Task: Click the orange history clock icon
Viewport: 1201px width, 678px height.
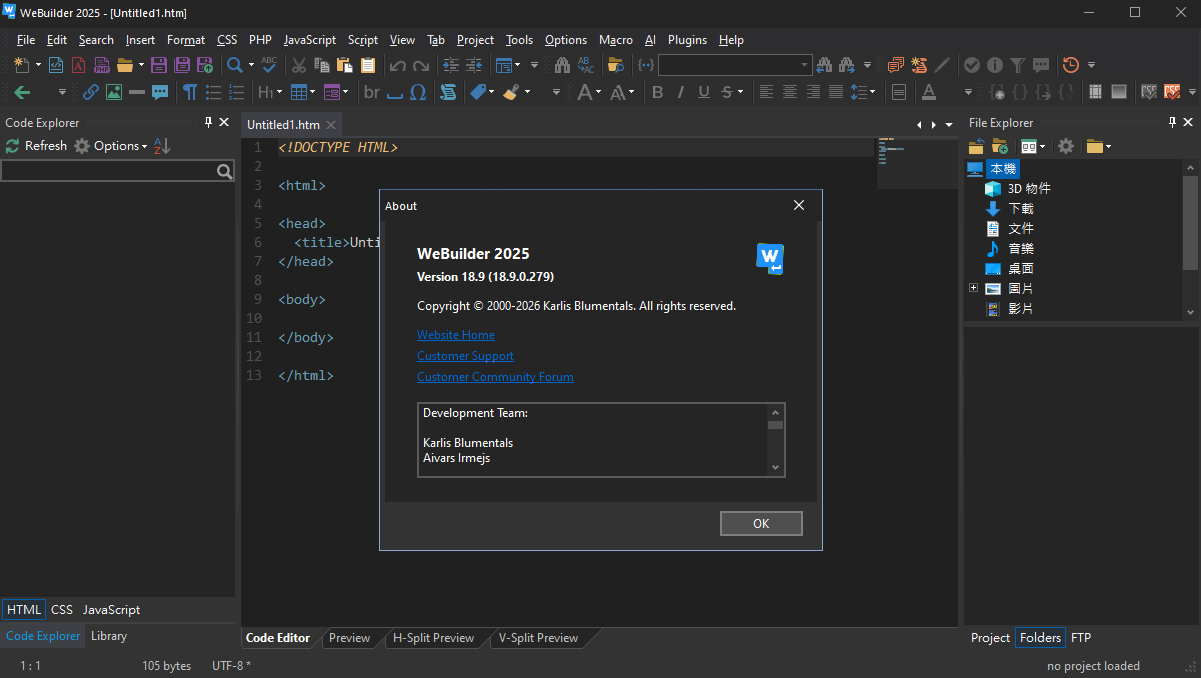Action: click(x=1070, y=65)
